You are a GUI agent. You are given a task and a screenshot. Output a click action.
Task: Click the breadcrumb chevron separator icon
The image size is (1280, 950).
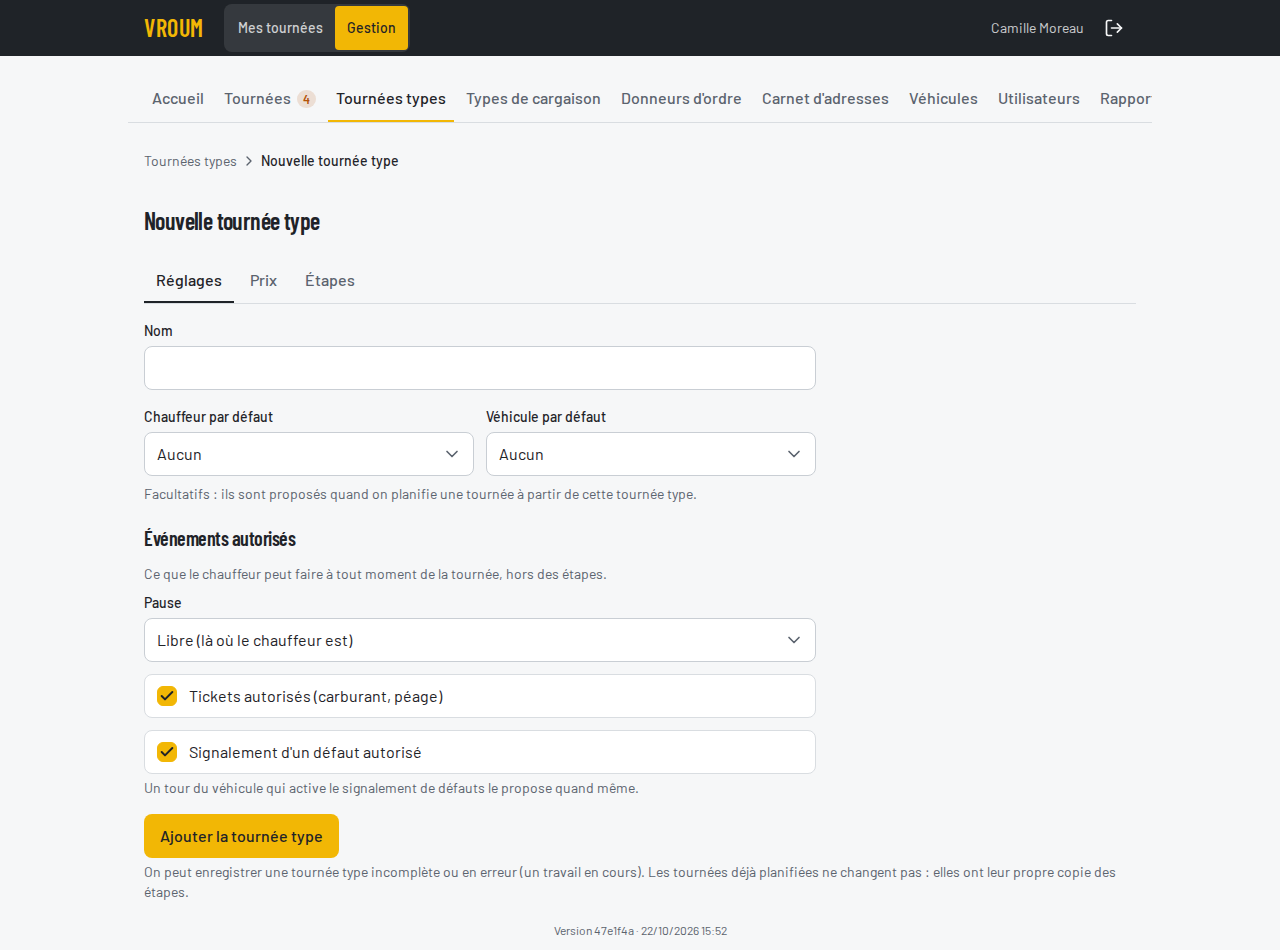pos(249,161)
